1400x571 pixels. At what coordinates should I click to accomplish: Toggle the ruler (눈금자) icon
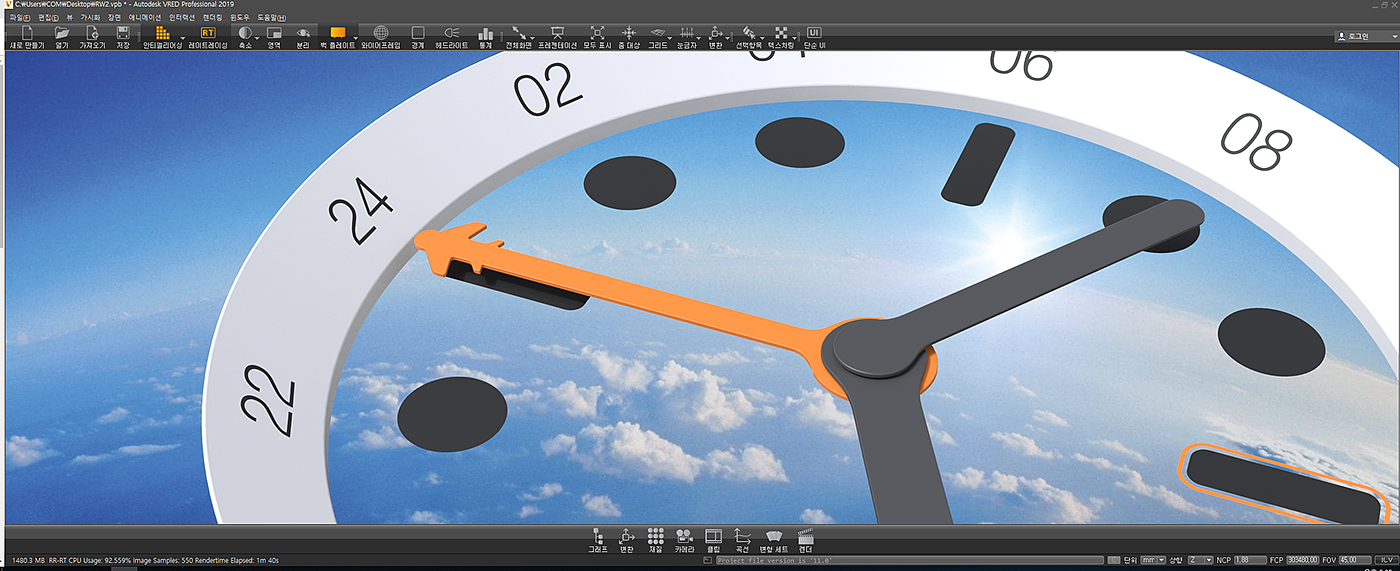click(687, 33)
